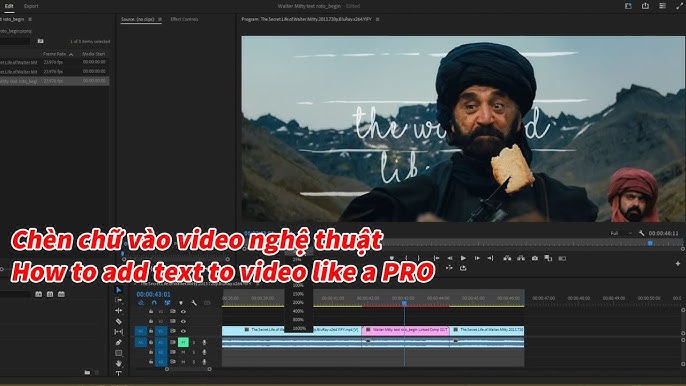
Task: Select Source (no clips) tab
Action: (138, 19)
